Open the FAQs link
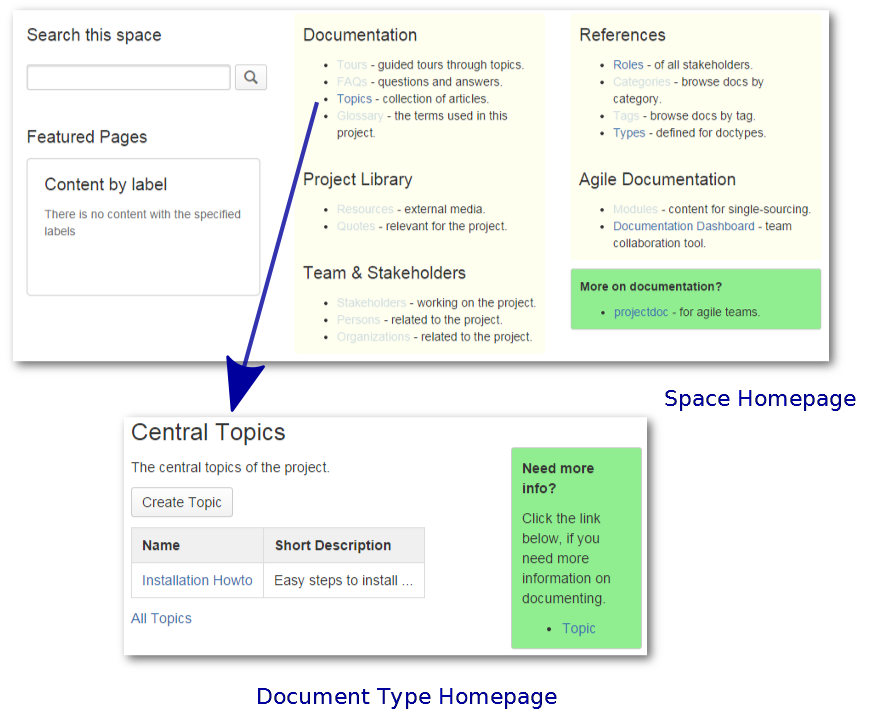This screenshot has width=871, height=726. (x=352, y=82)
